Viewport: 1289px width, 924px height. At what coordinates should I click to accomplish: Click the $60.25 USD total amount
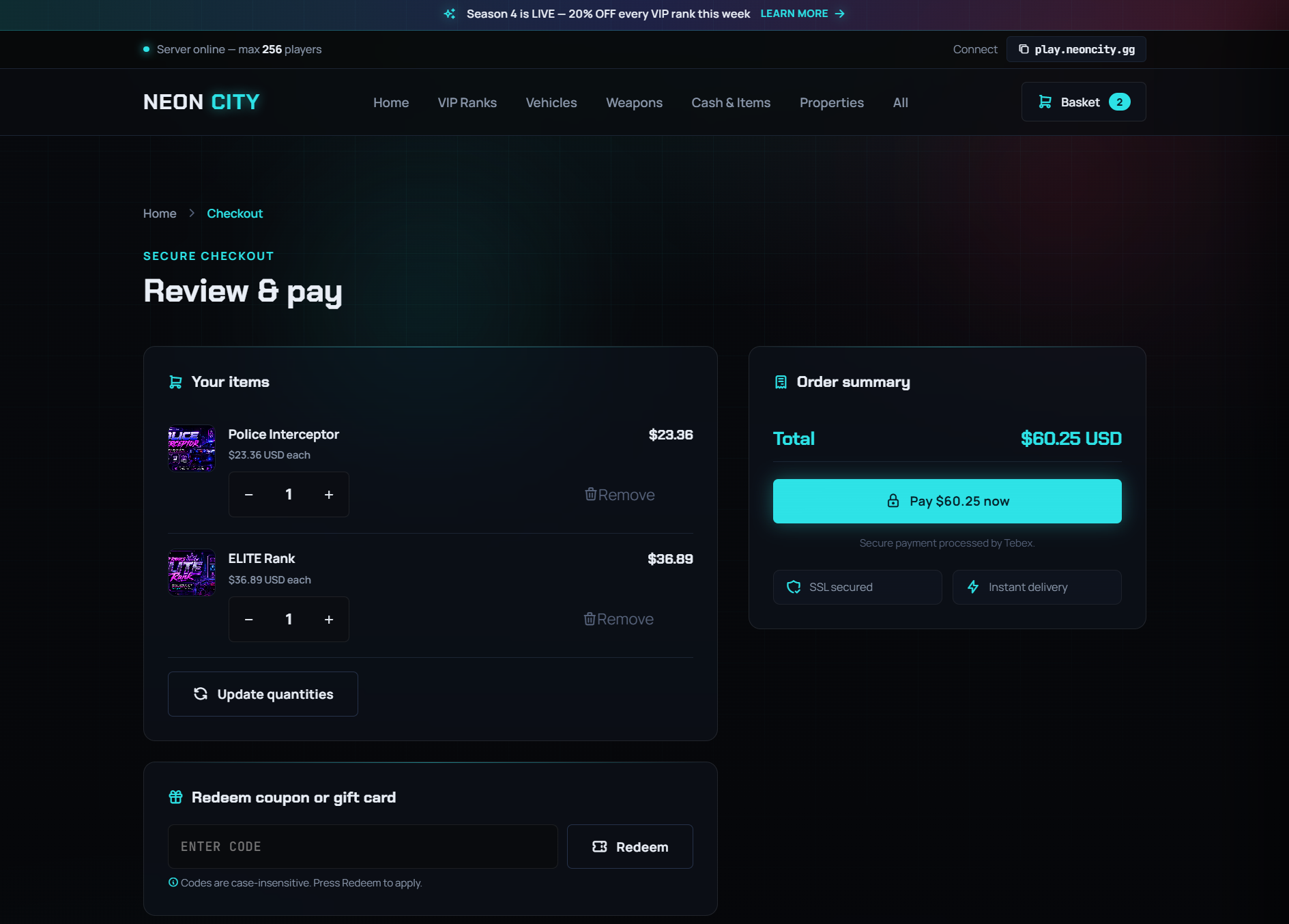click(1071, 438)
